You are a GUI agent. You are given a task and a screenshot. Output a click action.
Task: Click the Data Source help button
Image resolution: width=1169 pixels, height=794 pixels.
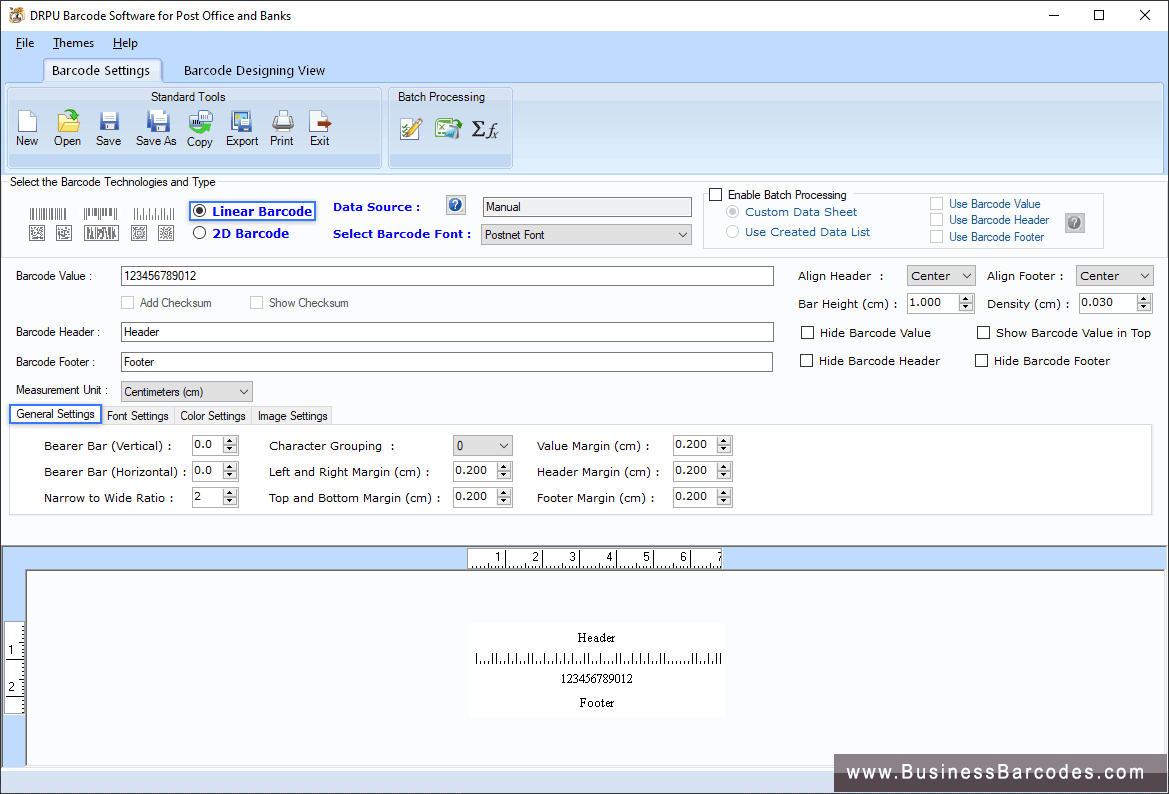click(455, 205)
